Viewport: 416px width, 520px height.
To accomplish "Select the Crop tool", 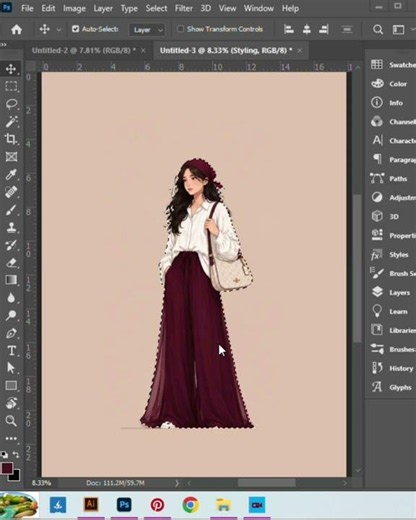I will click(11, 139).
